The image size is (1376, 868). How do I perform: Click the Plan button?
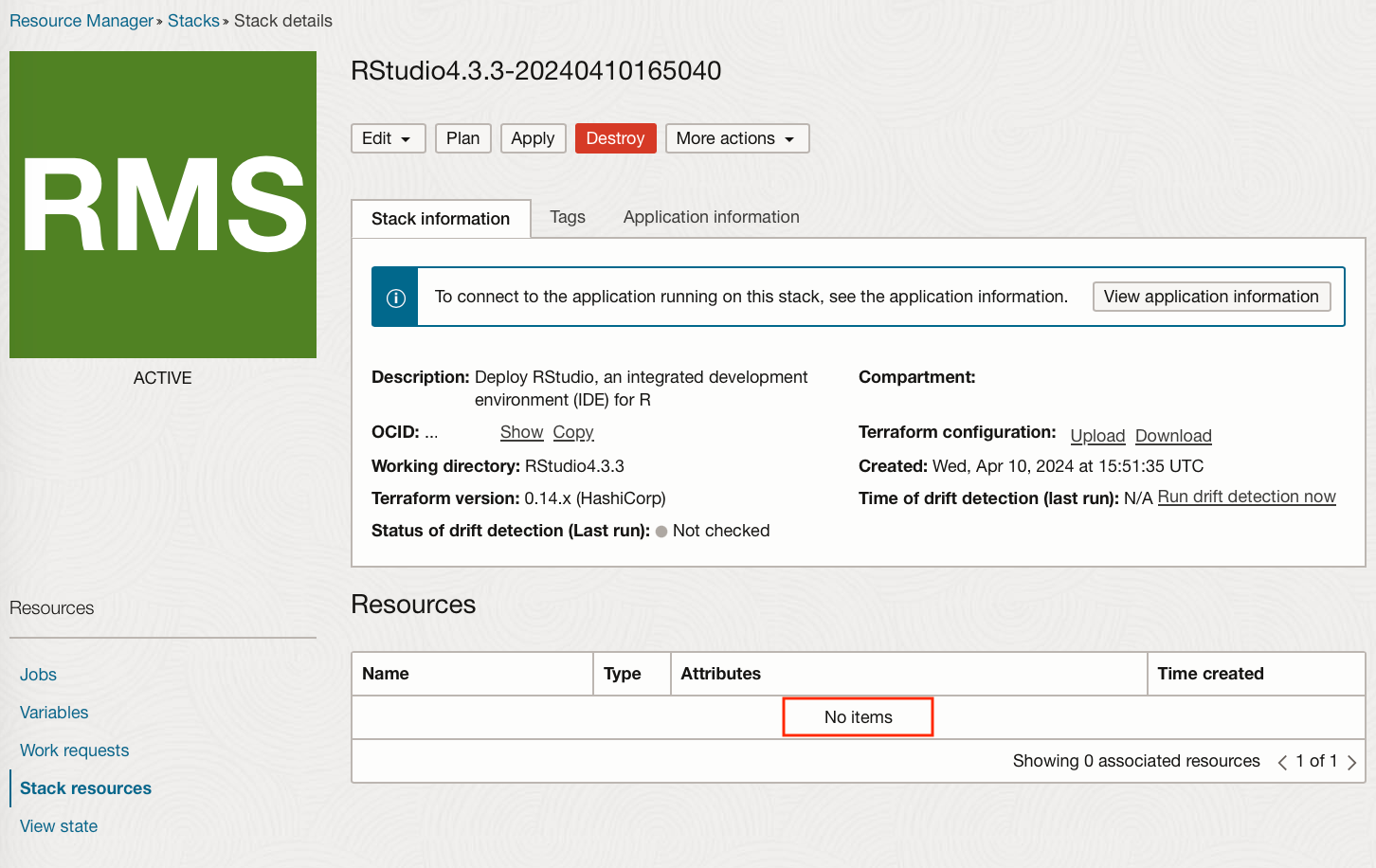463,138
